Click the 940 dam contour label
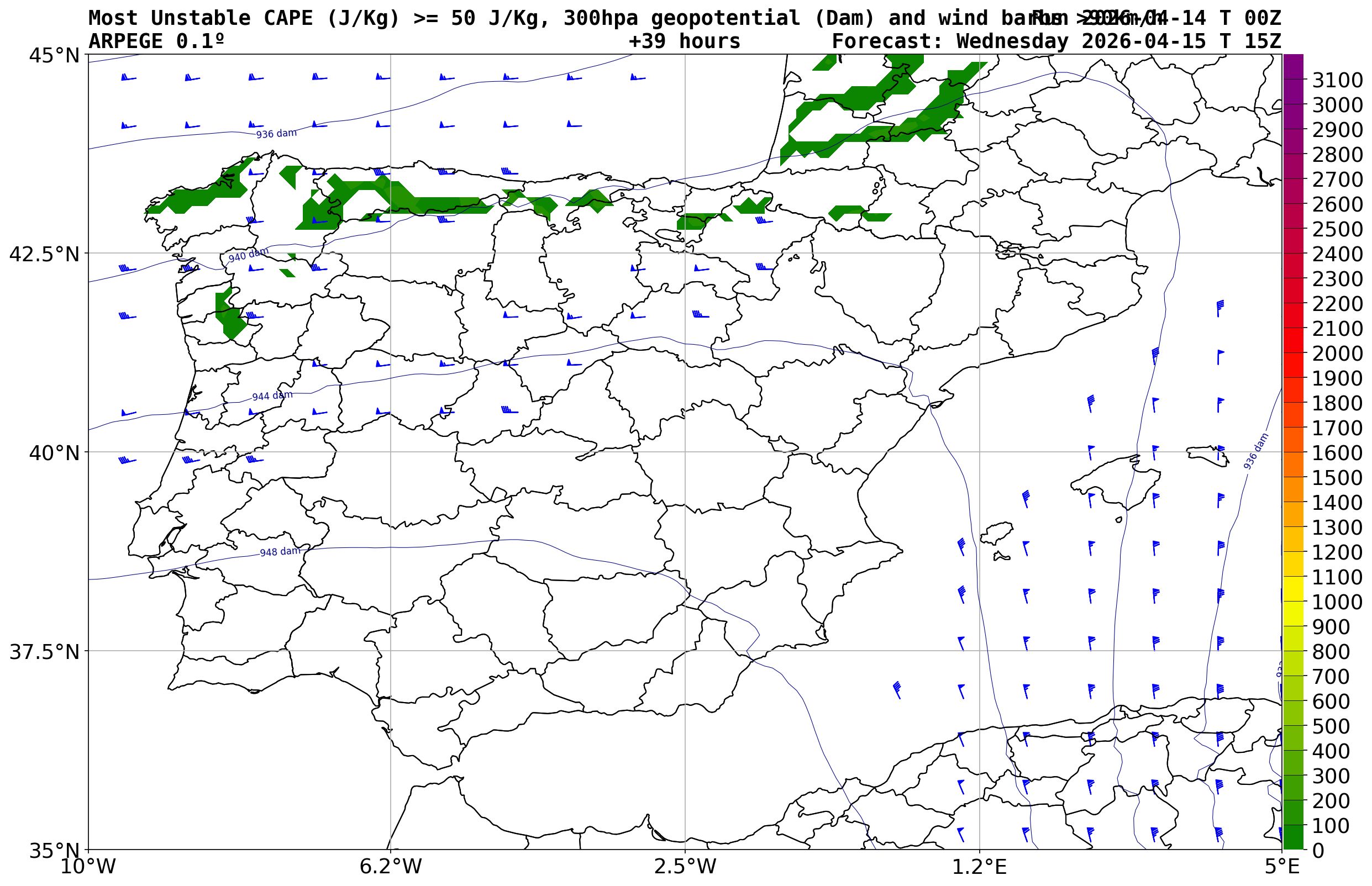 [x=248, y=255]
